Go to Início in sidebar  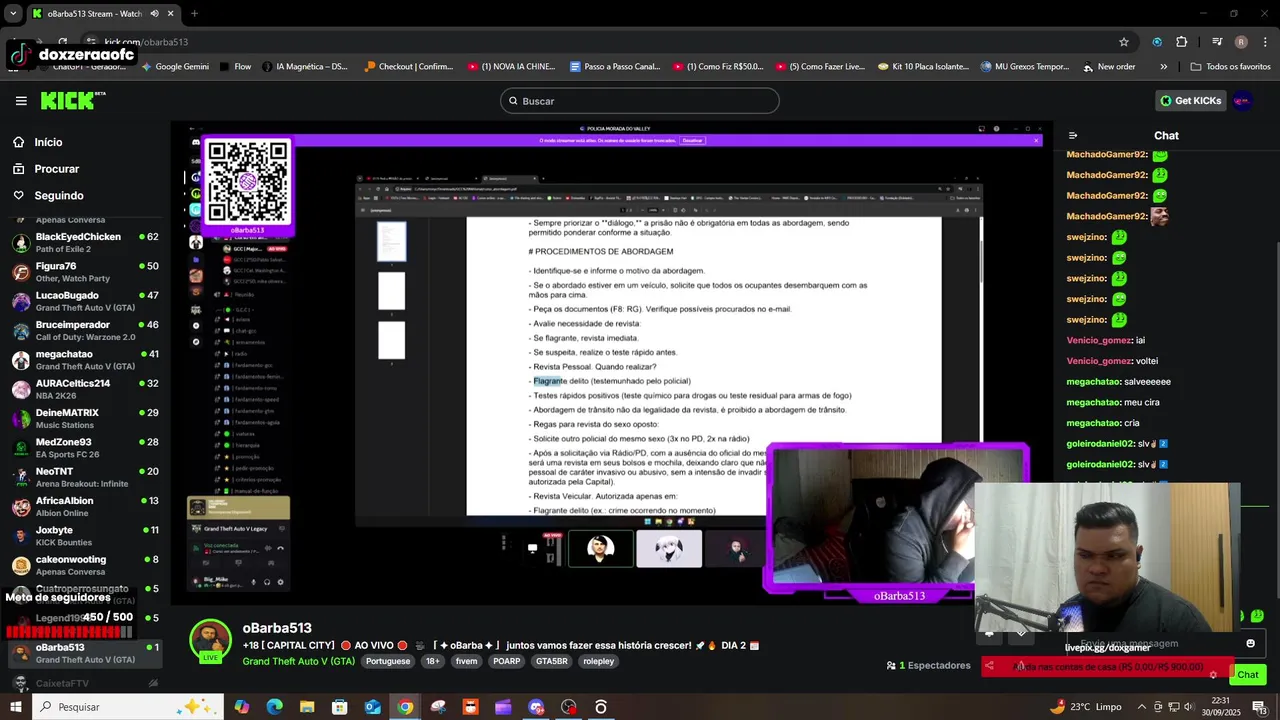(48, 142)
